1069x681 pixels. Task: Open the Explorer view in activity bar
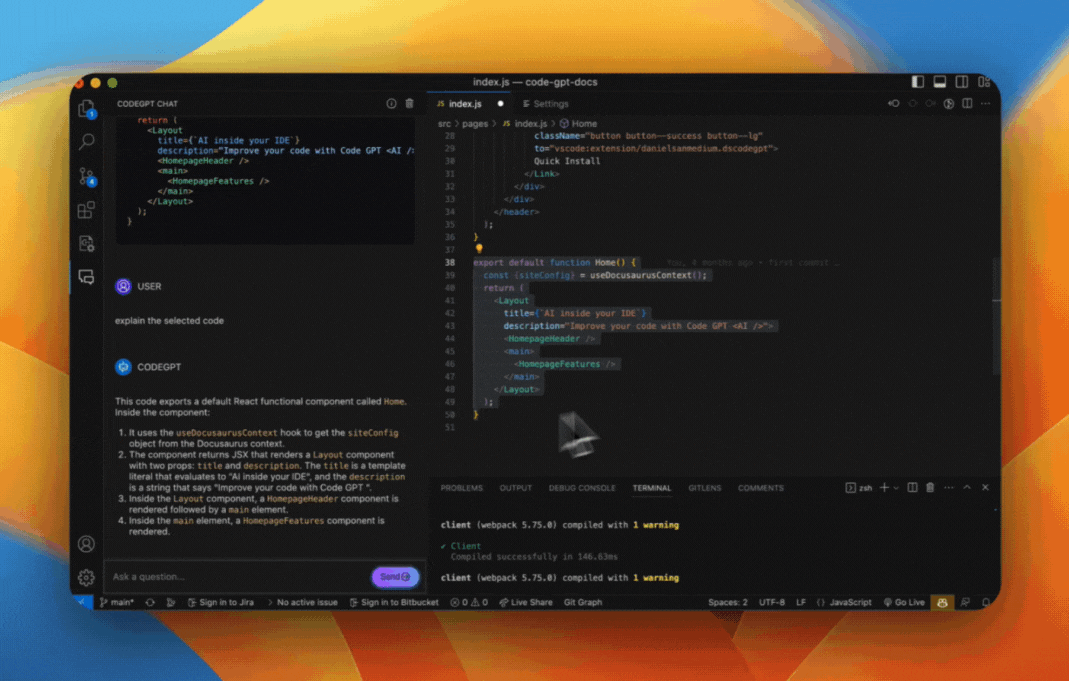[x=87, y=109]
